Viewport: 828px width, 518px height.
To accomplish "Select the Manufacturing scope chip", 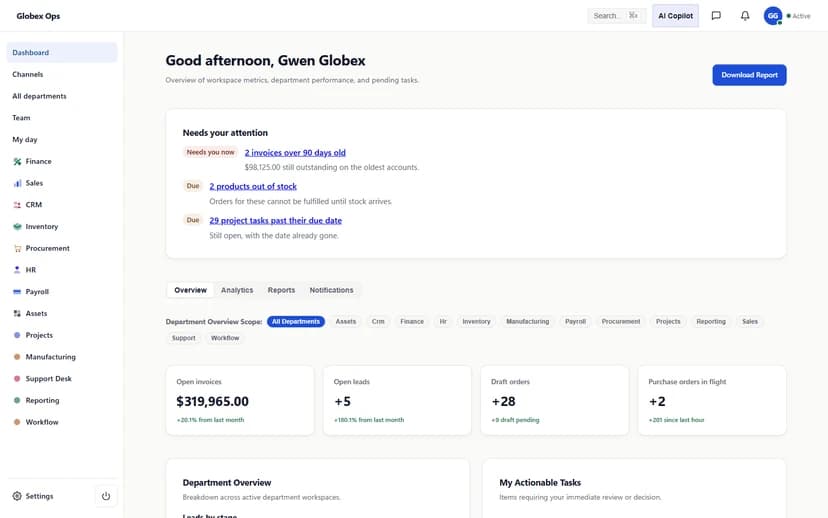I will (x=528, y=322).
